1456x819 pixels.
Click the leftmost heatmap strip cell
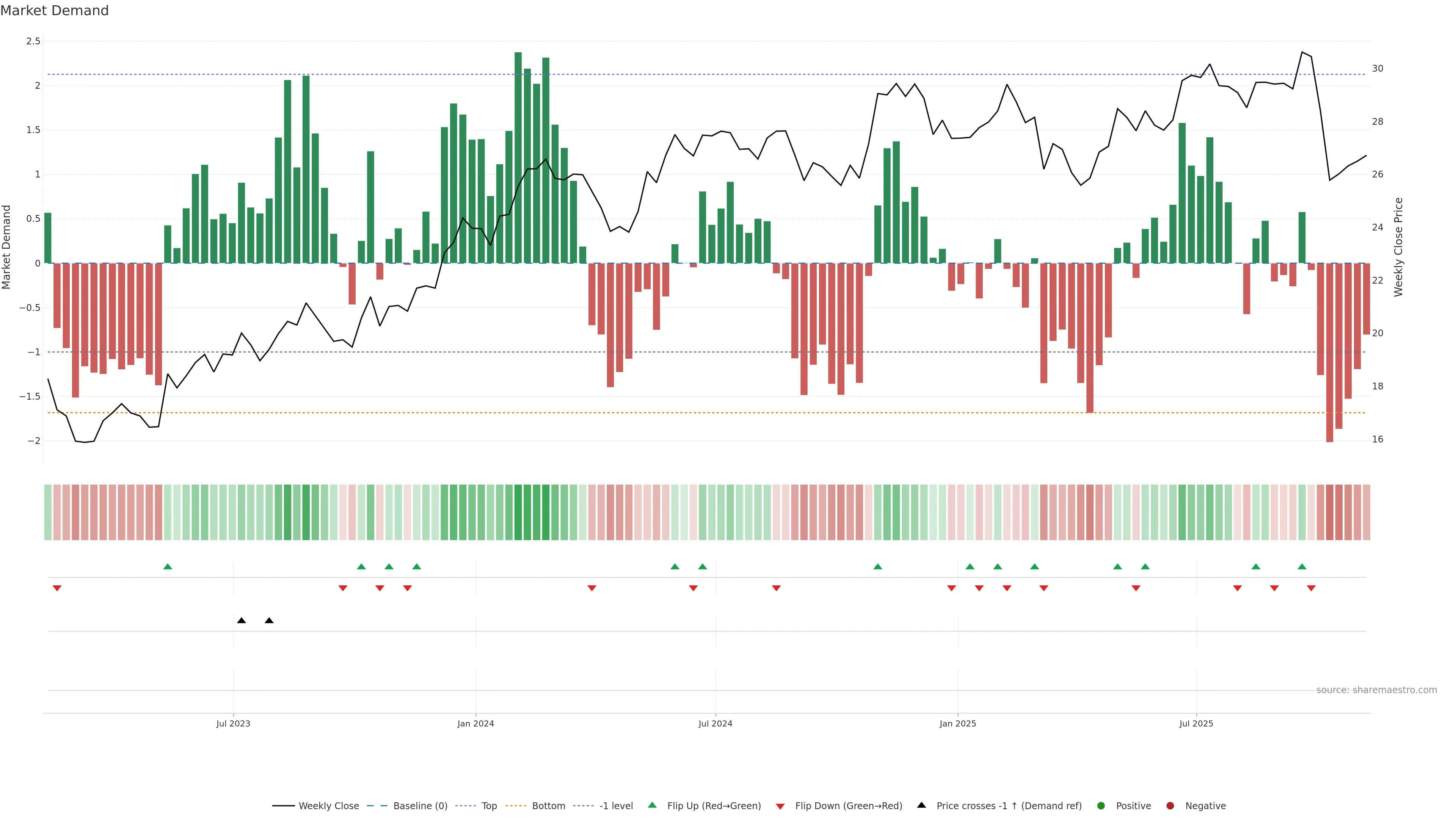[x=48, y=512]
